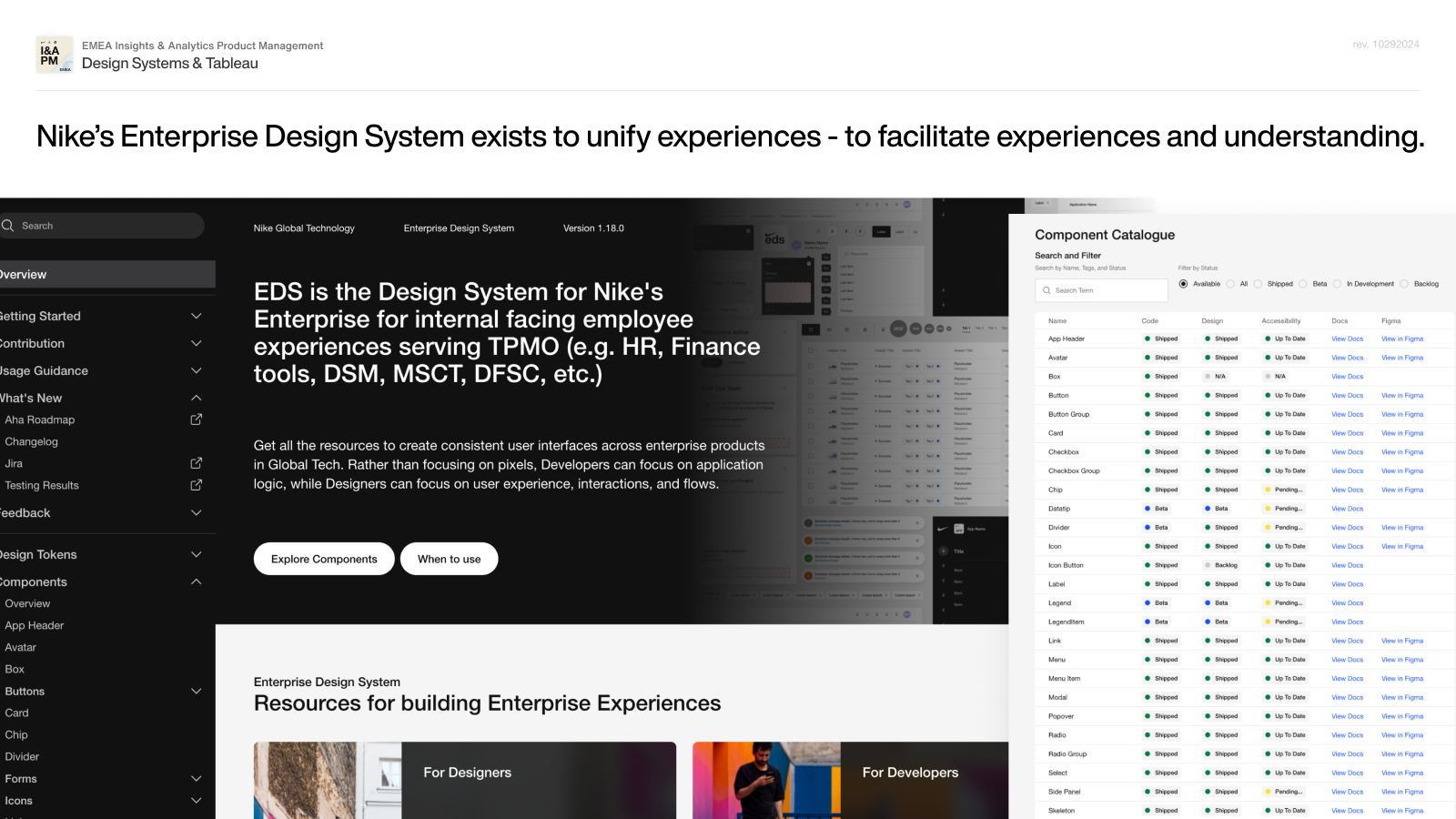This screenshot has width=1456, height=819.
Task: Open View Docs for Box row
Action: coord(1347,377)
